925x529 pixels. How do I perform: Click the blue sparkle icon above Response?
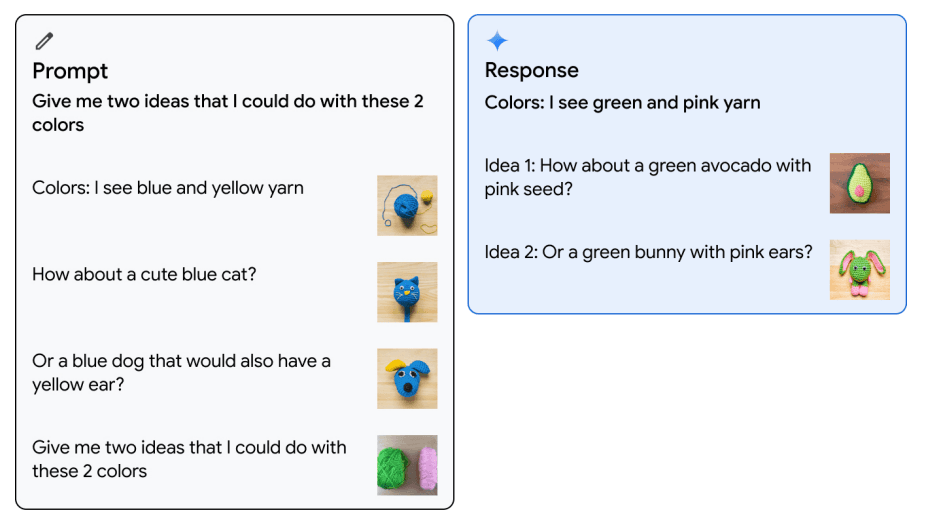(497, 41)
